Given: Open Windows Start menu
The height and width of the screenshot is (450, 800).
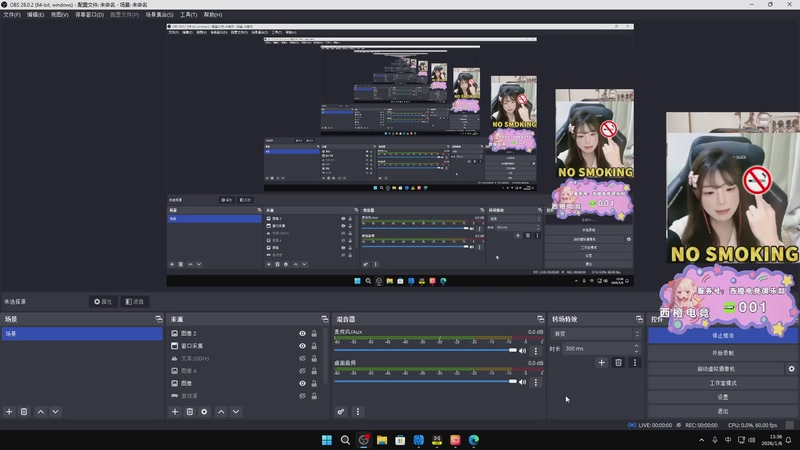Looking at the screenshot, I should pos(327,440).
